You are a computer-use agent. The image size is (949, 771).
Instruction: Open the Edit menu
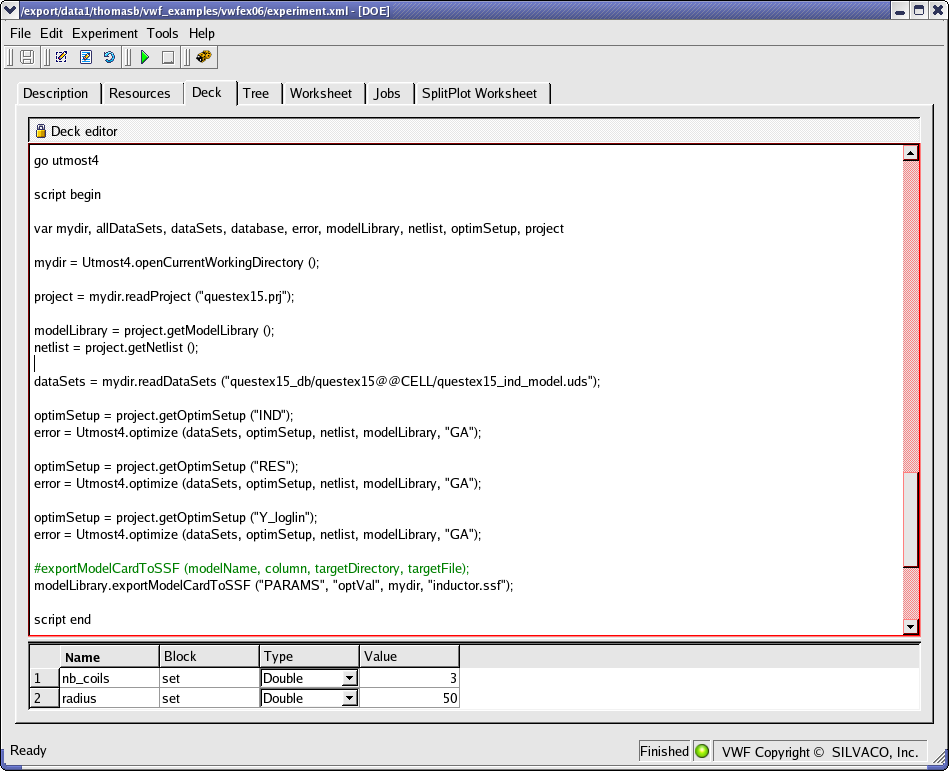coord(51,33)
